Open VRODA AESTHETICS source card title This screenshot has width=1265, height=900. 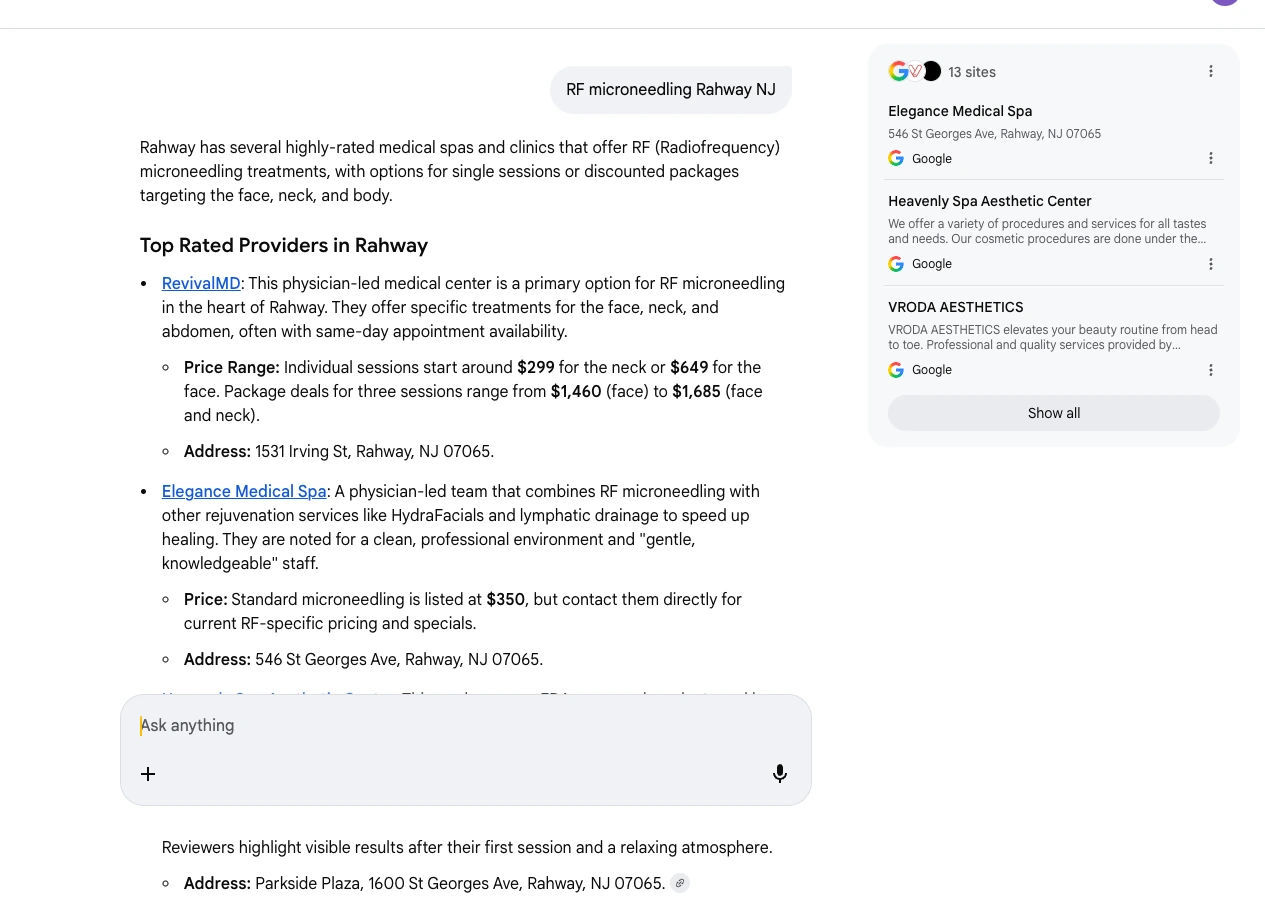click(x=956, y=307)
